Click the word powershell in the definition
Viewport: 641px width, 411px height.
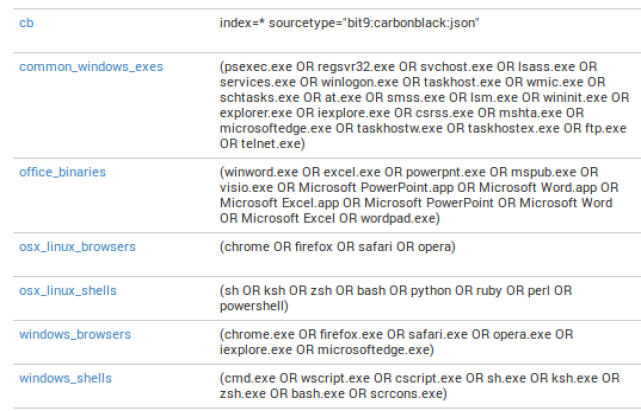[253, 306]
